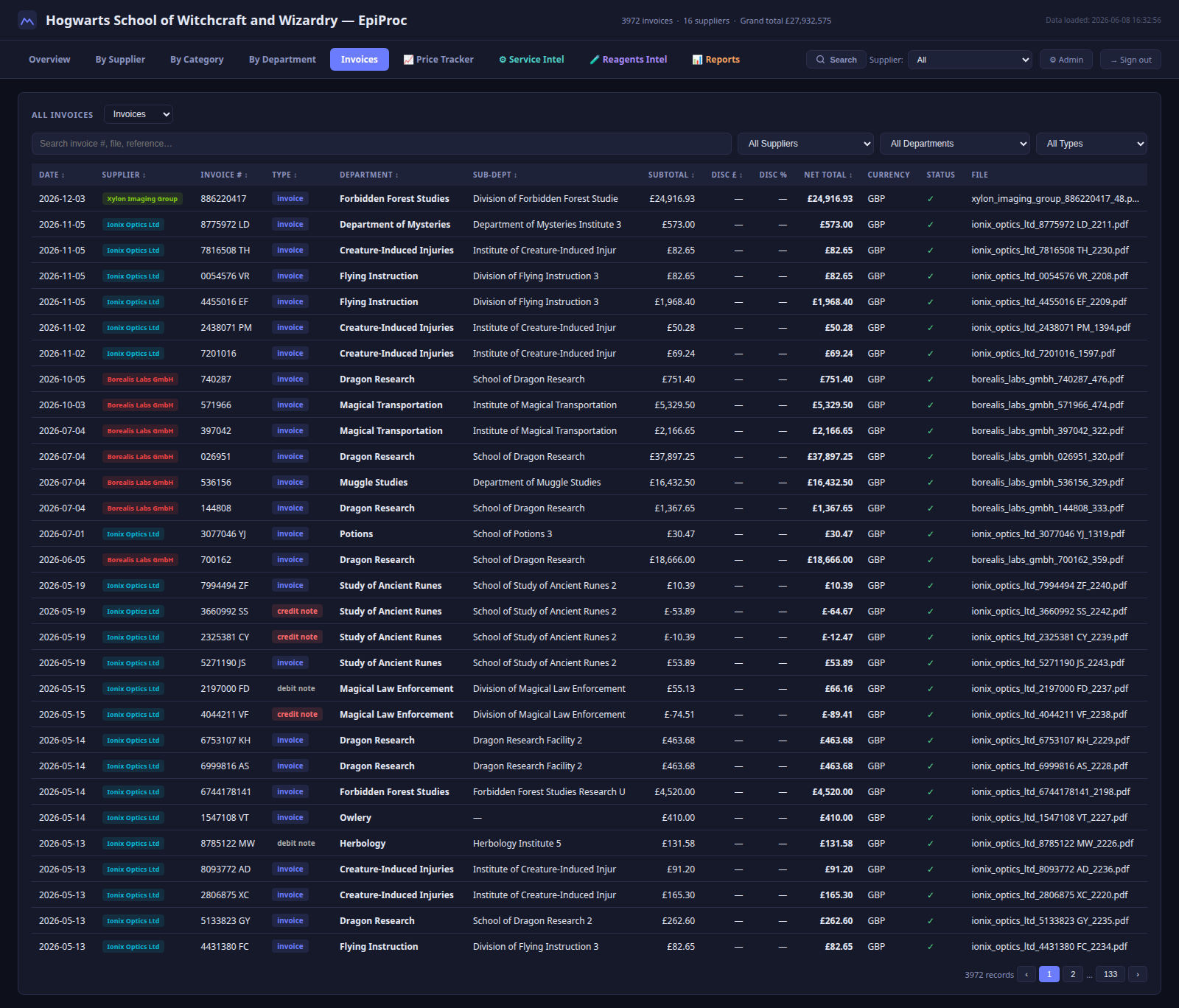1179x1008 pixels.
Task: Expand the All Departments filter dropdown
Action: coord(955,144)
